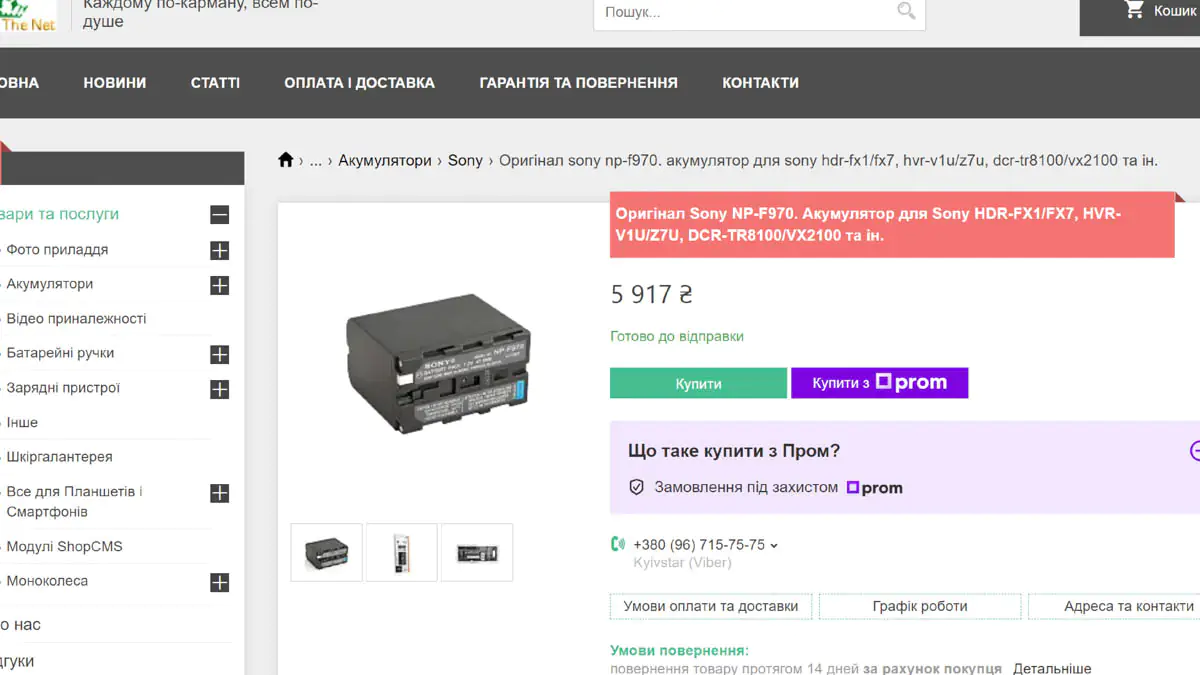Click Замовлення під захистом text
Screen dimensions: 1200x675
pos(746,488)
